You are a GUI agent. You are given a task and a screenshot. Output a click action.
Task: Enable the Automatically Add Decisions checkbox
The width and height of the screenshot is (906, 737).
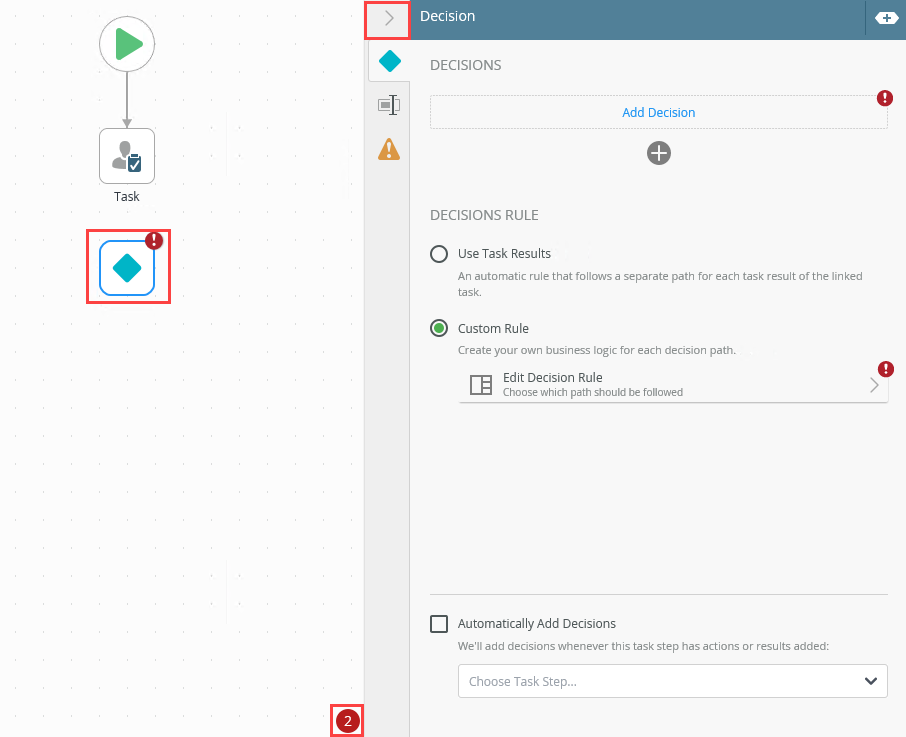tap(439, 624)
